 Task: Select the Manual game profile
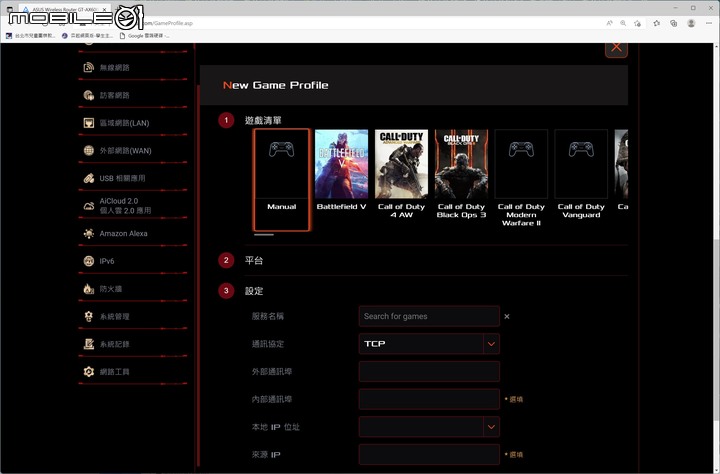click(x=281, y=180)
